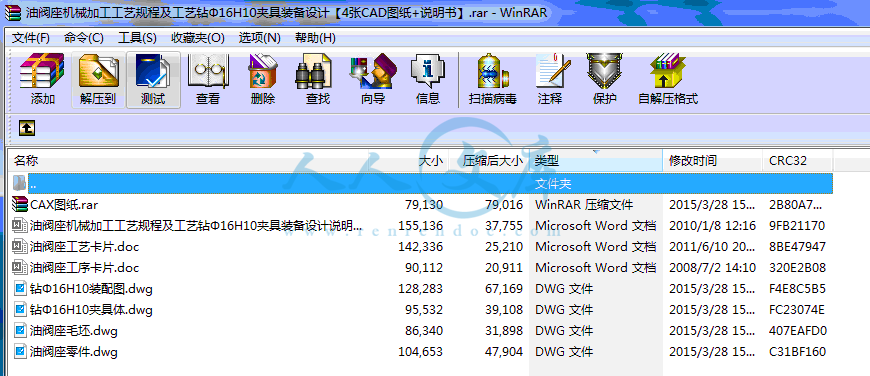Image resolution: width=870 pixels, height=376 pixels.
Task: Click the 添加 (Add) toolbar icon
Action: click(x=42, y=71)
